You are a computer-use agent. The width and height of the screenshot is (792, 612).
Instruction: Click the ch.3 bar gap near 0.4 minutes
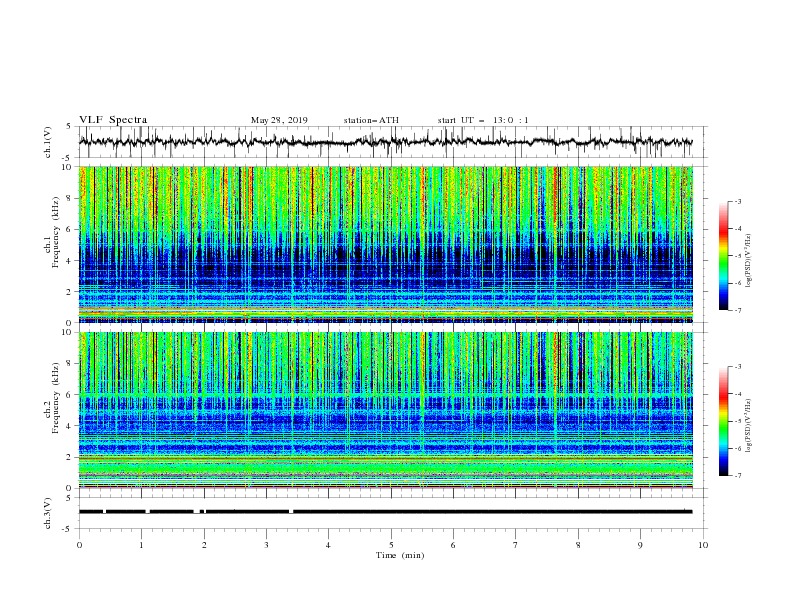pyautogui.click(x=105, y=512)
